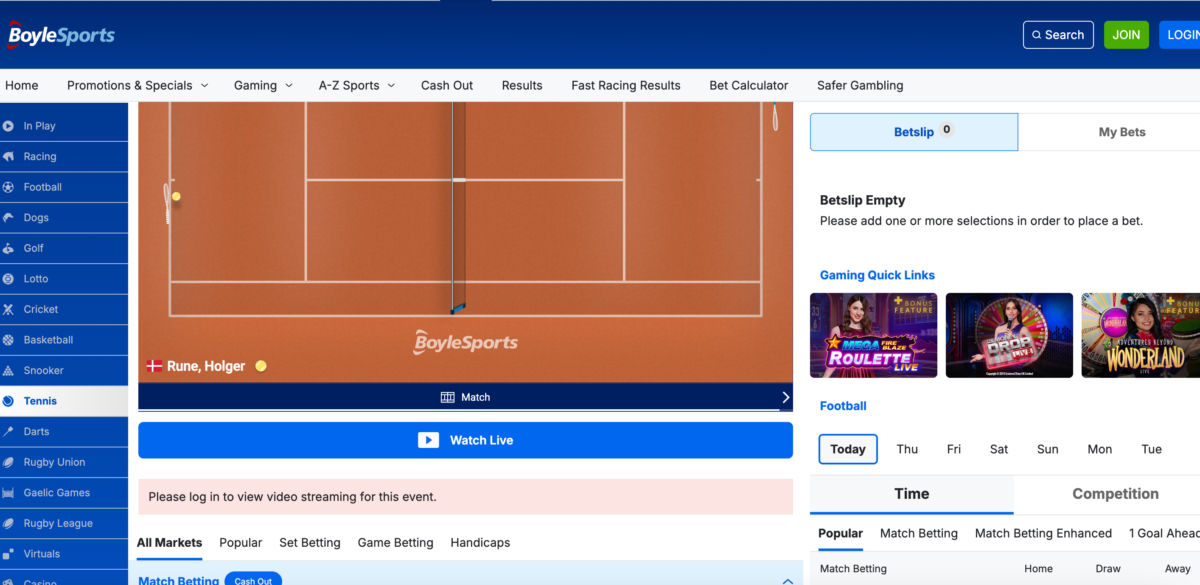Click the green JOIN button
This screenshot has height=585, width=1200.
point(1126,35)
